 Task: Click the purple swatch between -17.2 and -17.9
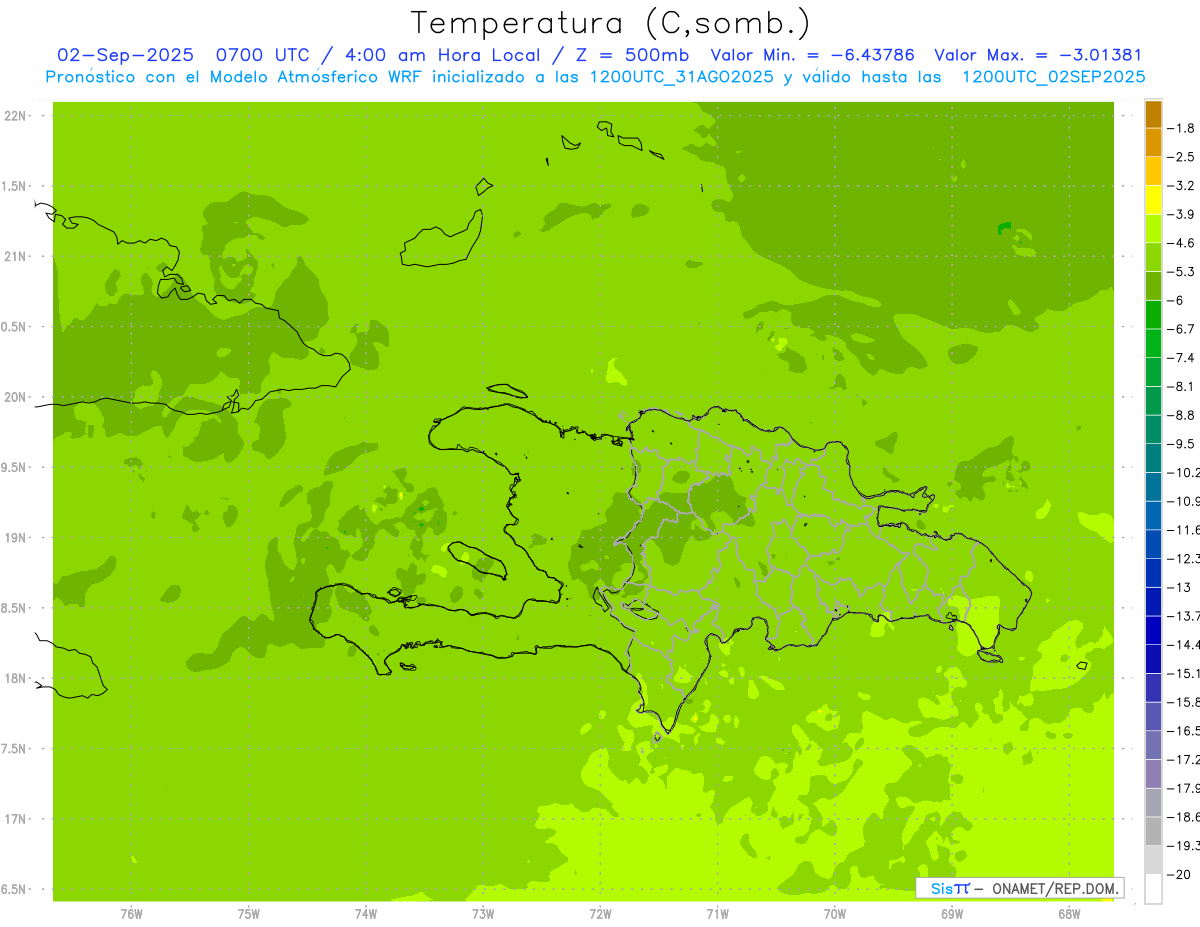tap(1153, 774)
